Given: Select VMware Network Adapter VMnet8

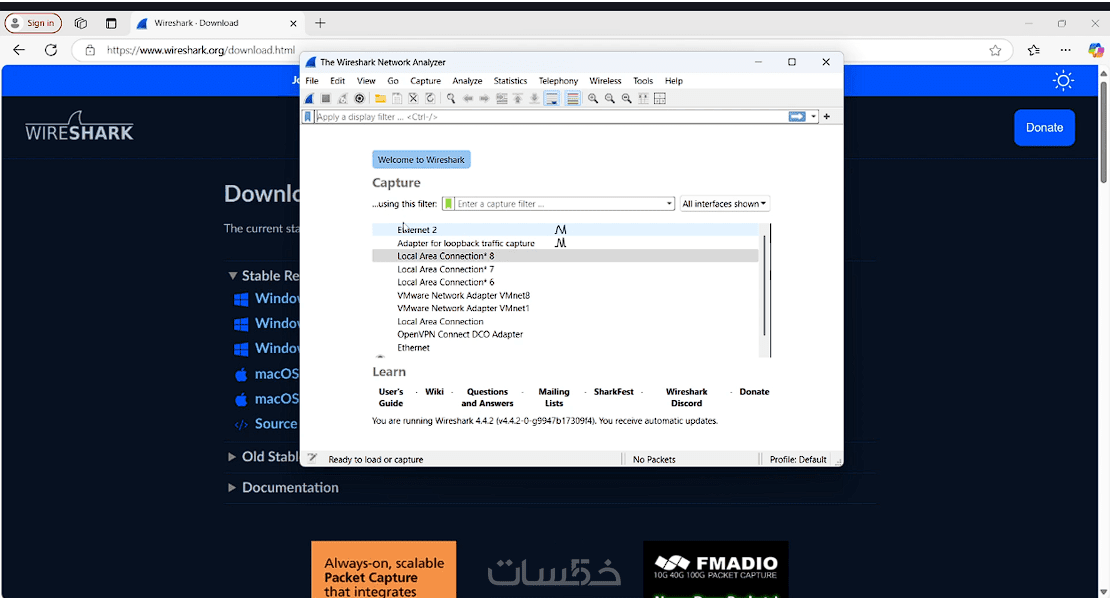Looking at the screenshot, I should click(x=565, y=295).
